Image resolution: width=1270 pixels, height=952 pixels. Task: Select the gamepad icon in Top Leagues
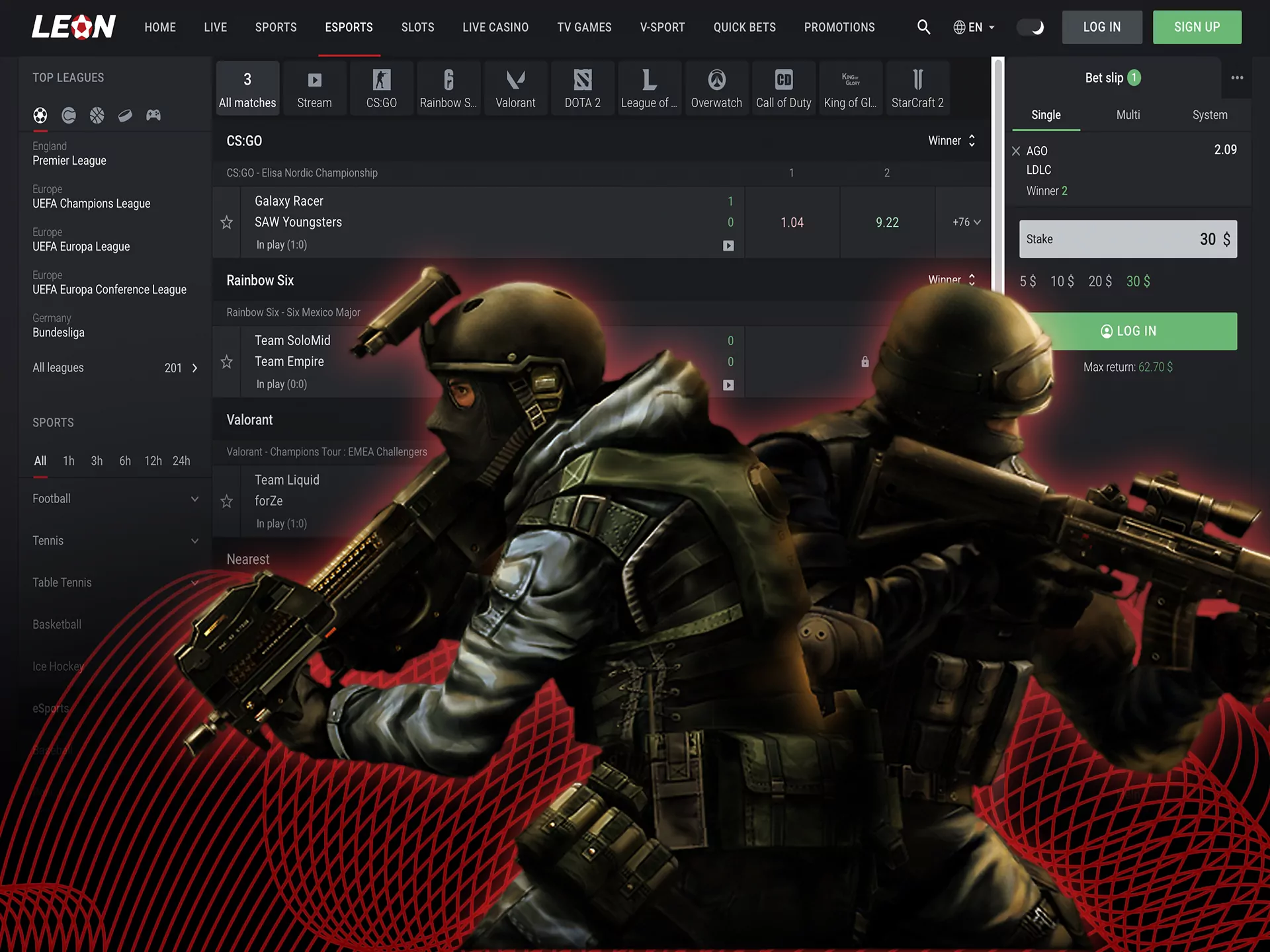click(x=153, y=116)
